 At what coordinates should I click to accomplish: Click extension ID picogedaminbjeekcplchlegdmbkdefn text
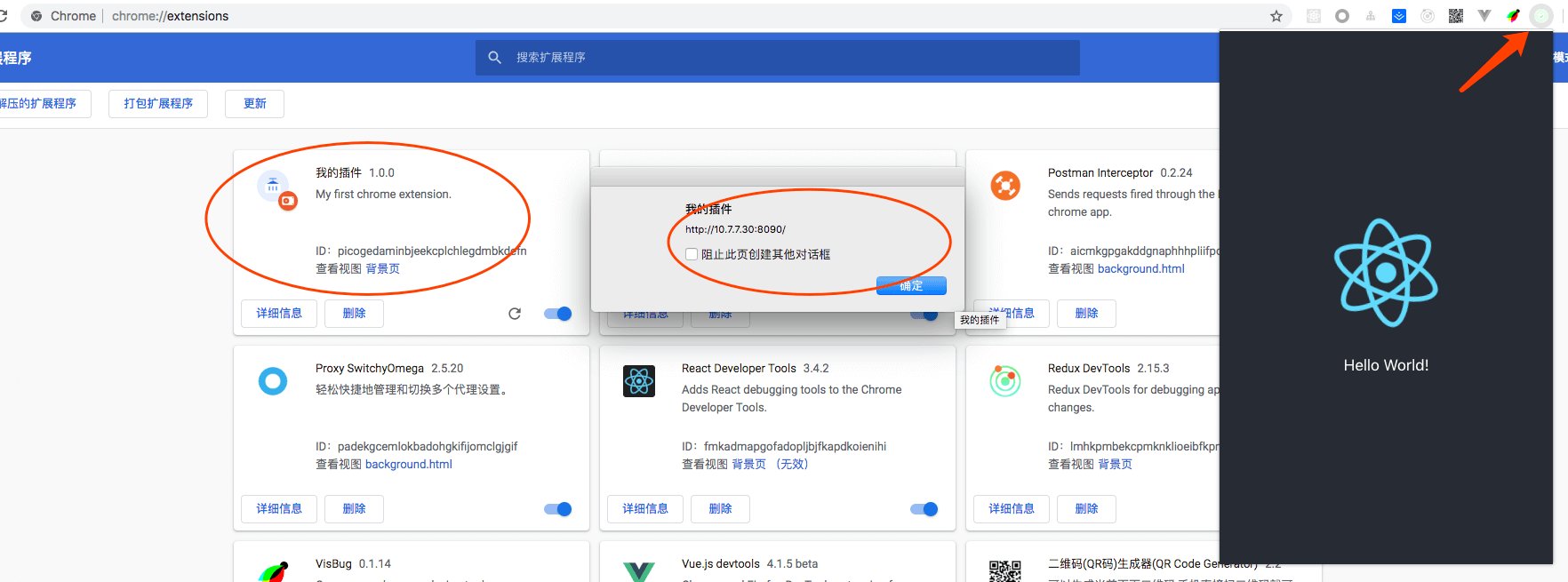(x=432, y=251)
